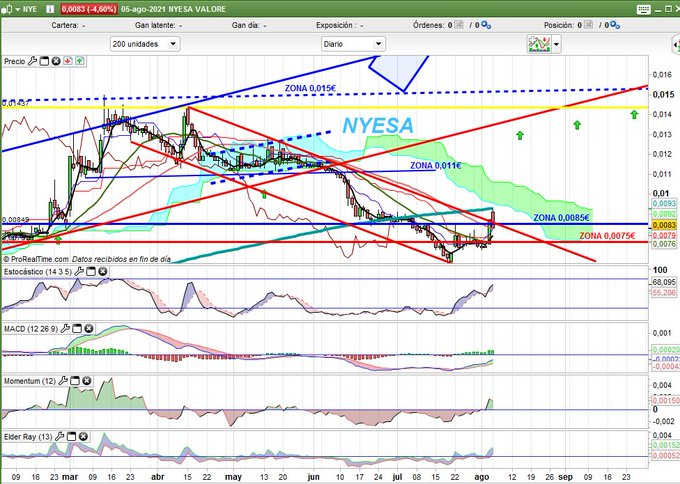Click the Exposición field

(x=339, y=26)
